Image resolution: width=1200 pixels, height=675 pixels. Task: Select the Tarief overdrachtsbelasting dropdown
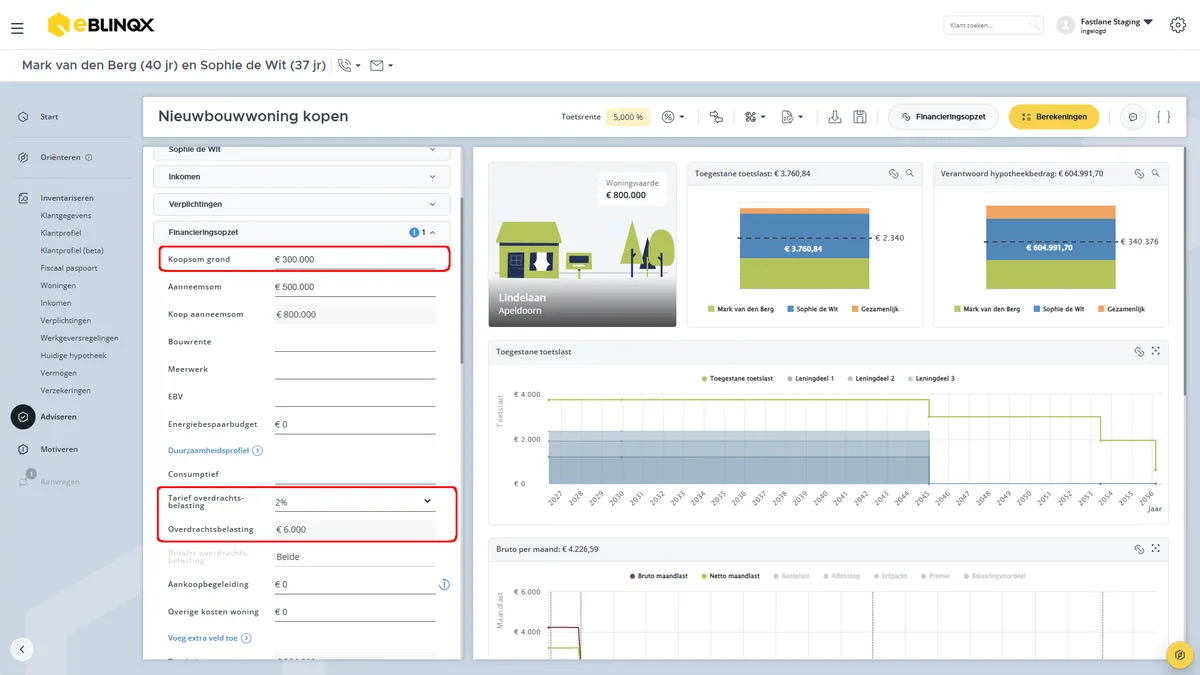pyautogui.click(x=355, y=501)
